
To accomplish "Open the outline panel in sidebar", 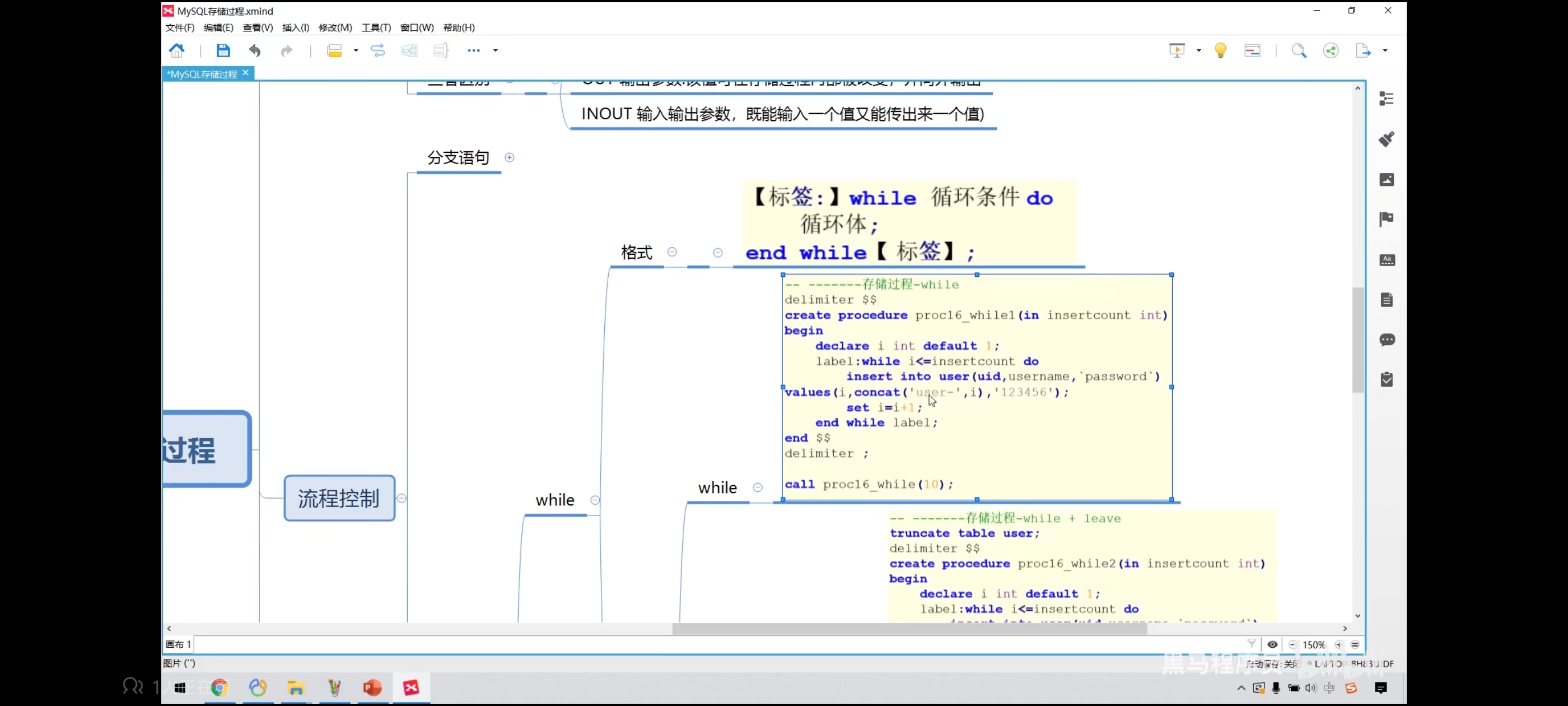I will 1386,99.
